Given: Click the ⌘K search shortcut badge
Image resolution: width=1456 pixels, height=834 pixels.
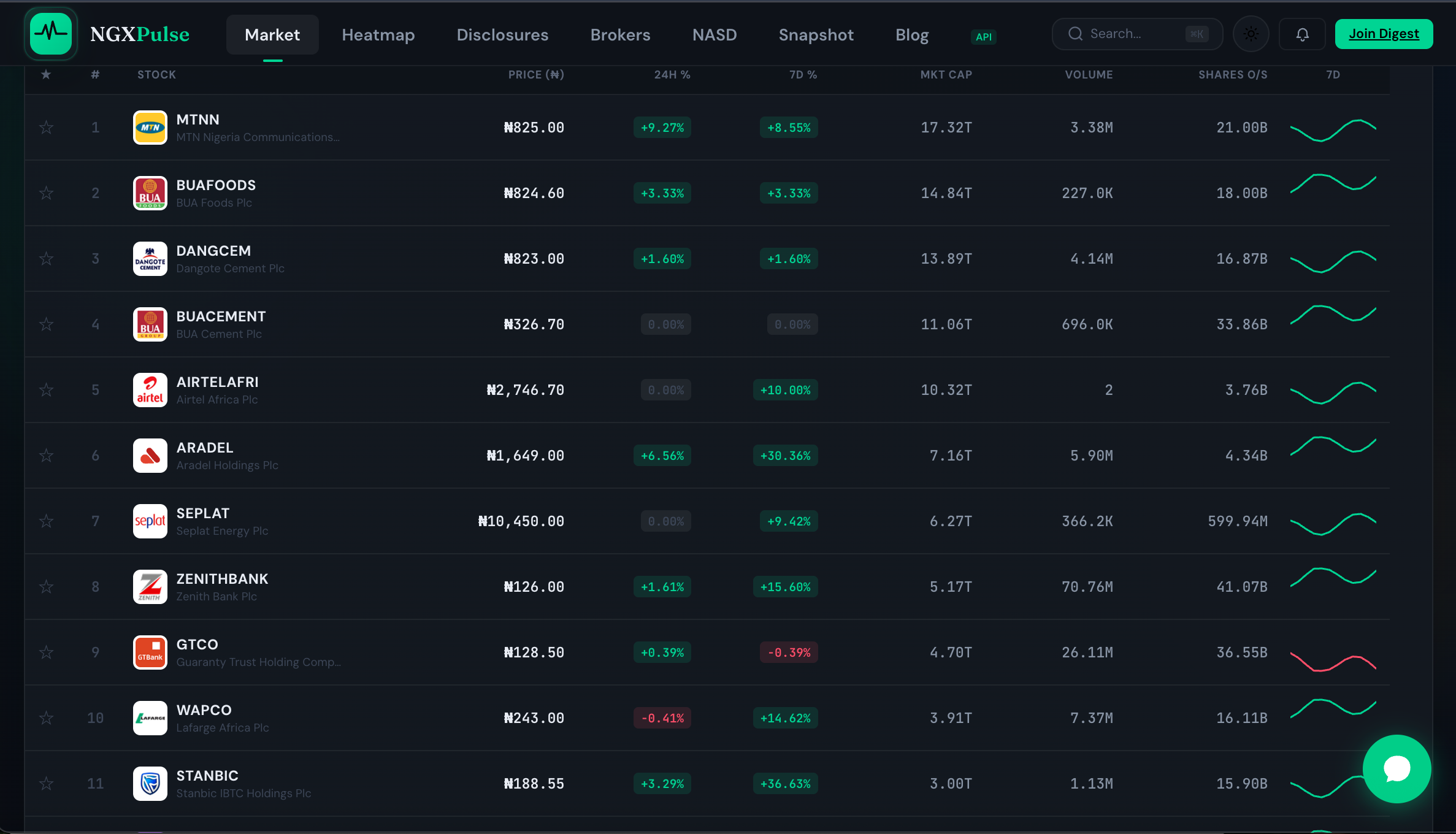Looking at the screenshot, I should point(1197,34).
